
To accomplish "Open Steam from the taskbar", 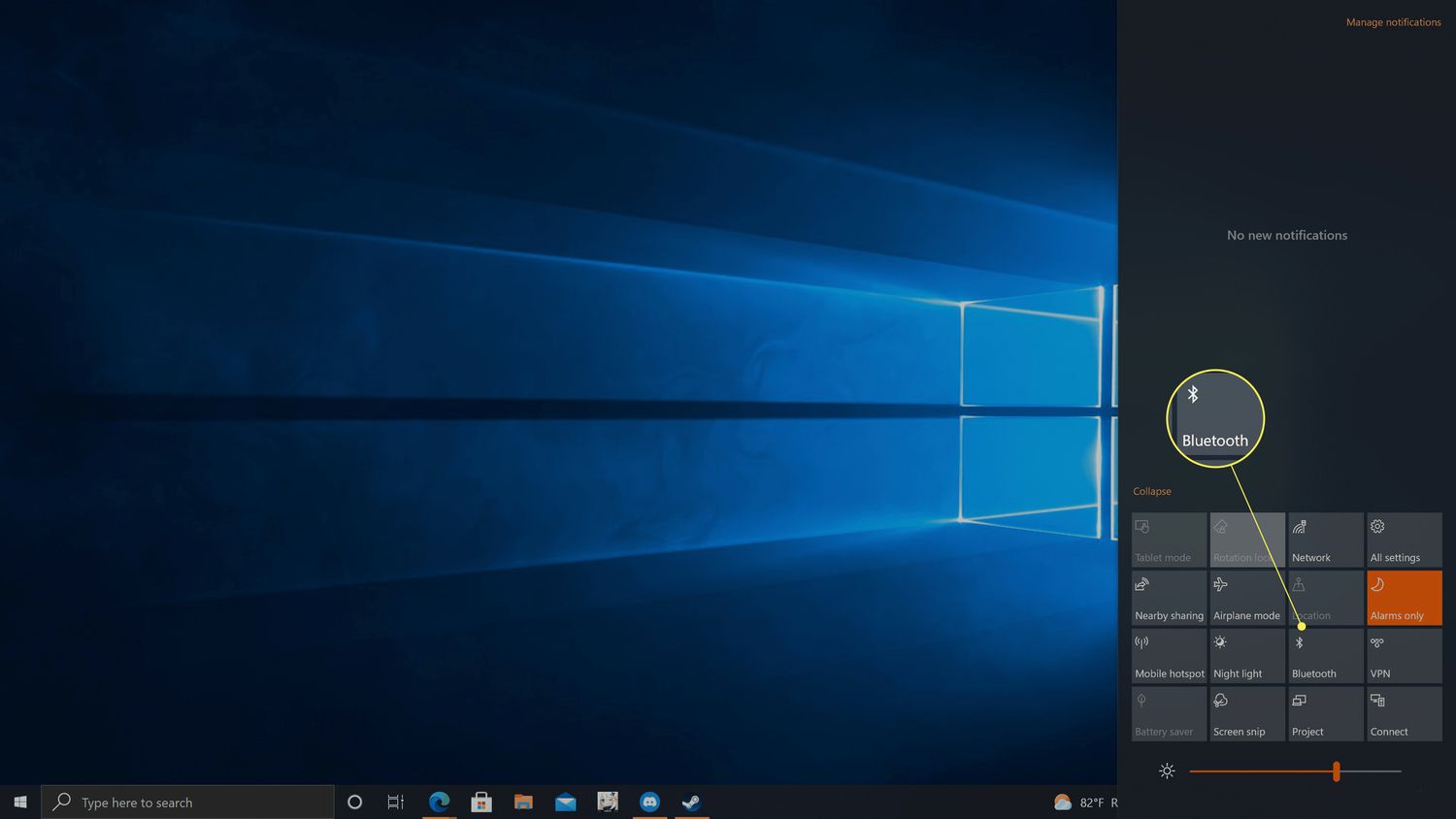I will (691, 803).
